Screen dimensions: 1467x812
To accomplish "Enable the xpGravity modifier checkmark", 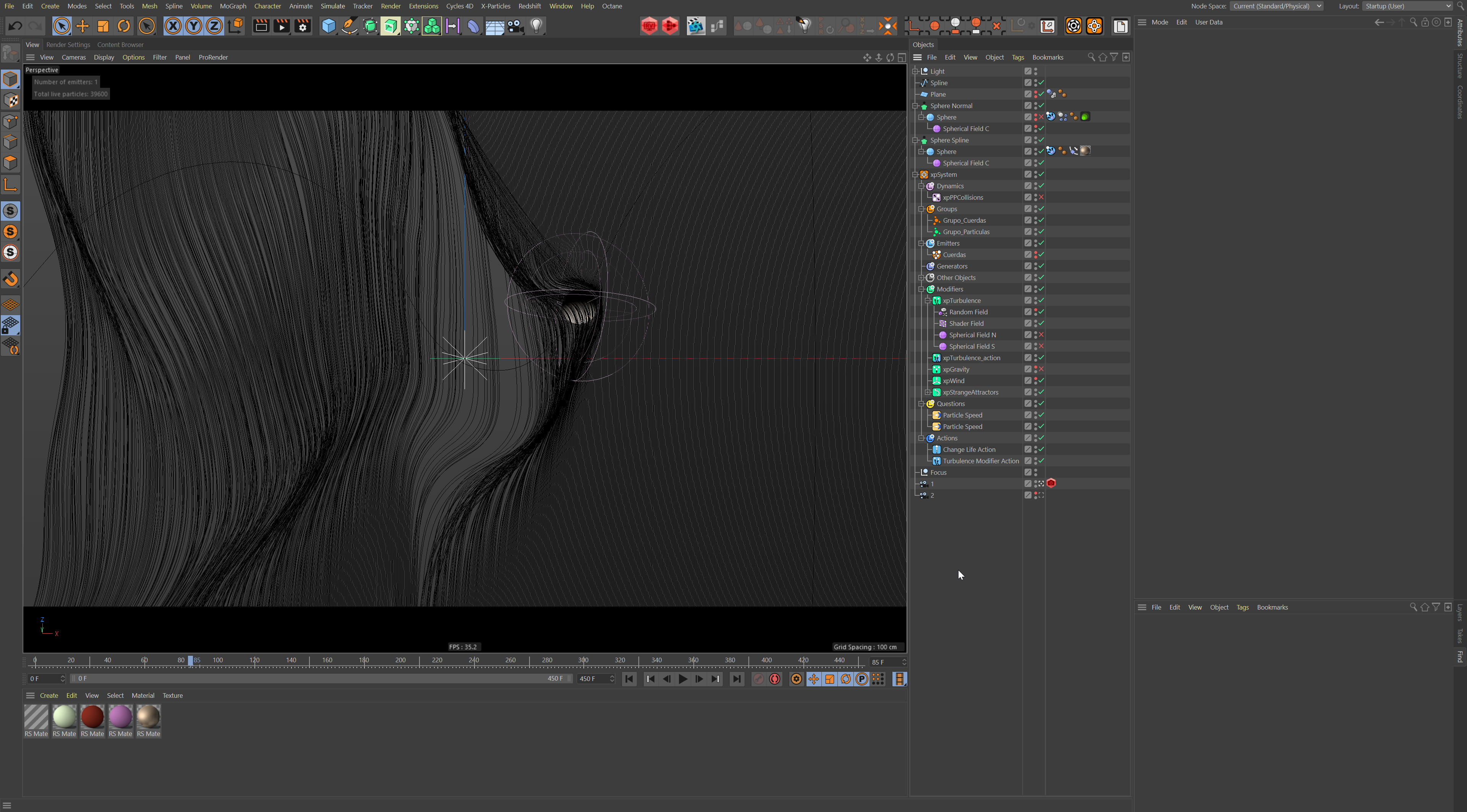I will click(1041, 370).
